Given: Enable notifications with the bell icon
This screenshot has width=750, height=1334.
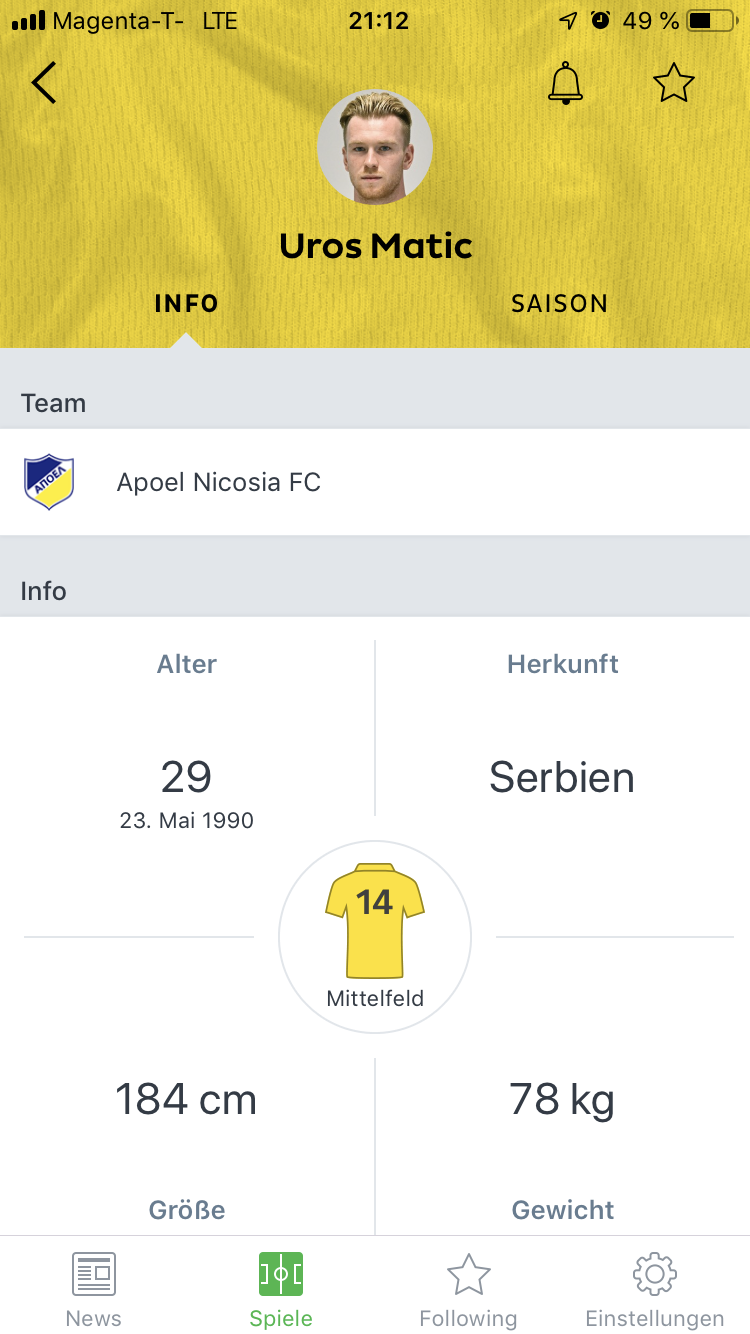Looking at the screenshot, I should (565, 83).
